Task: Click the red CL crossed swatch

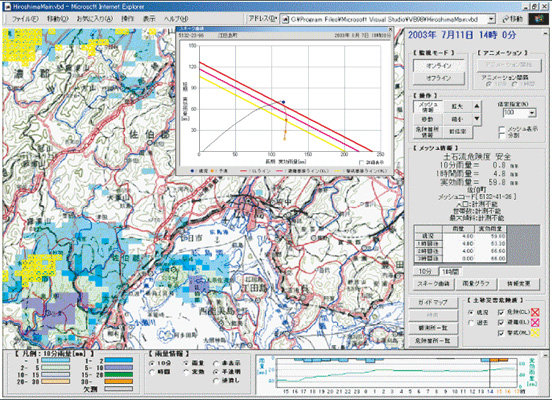Action: click(535, 312)
